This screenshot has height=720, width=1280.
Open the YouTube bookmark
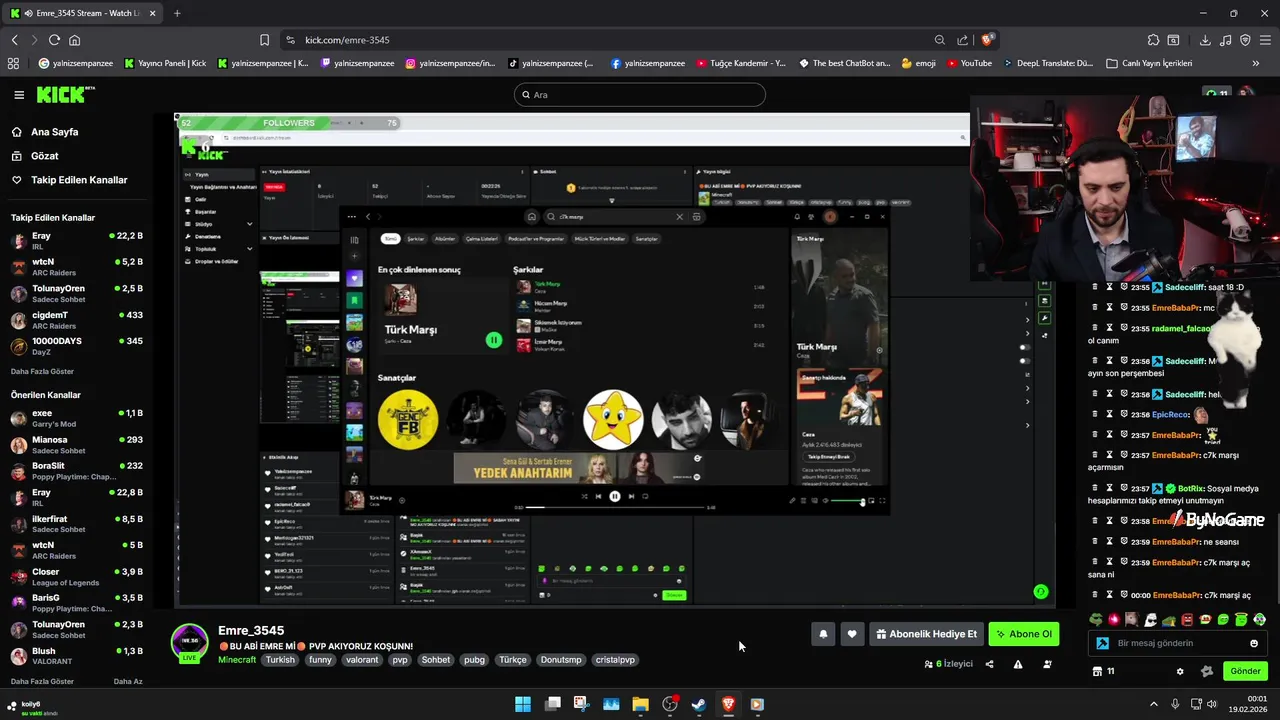(968, 63)
